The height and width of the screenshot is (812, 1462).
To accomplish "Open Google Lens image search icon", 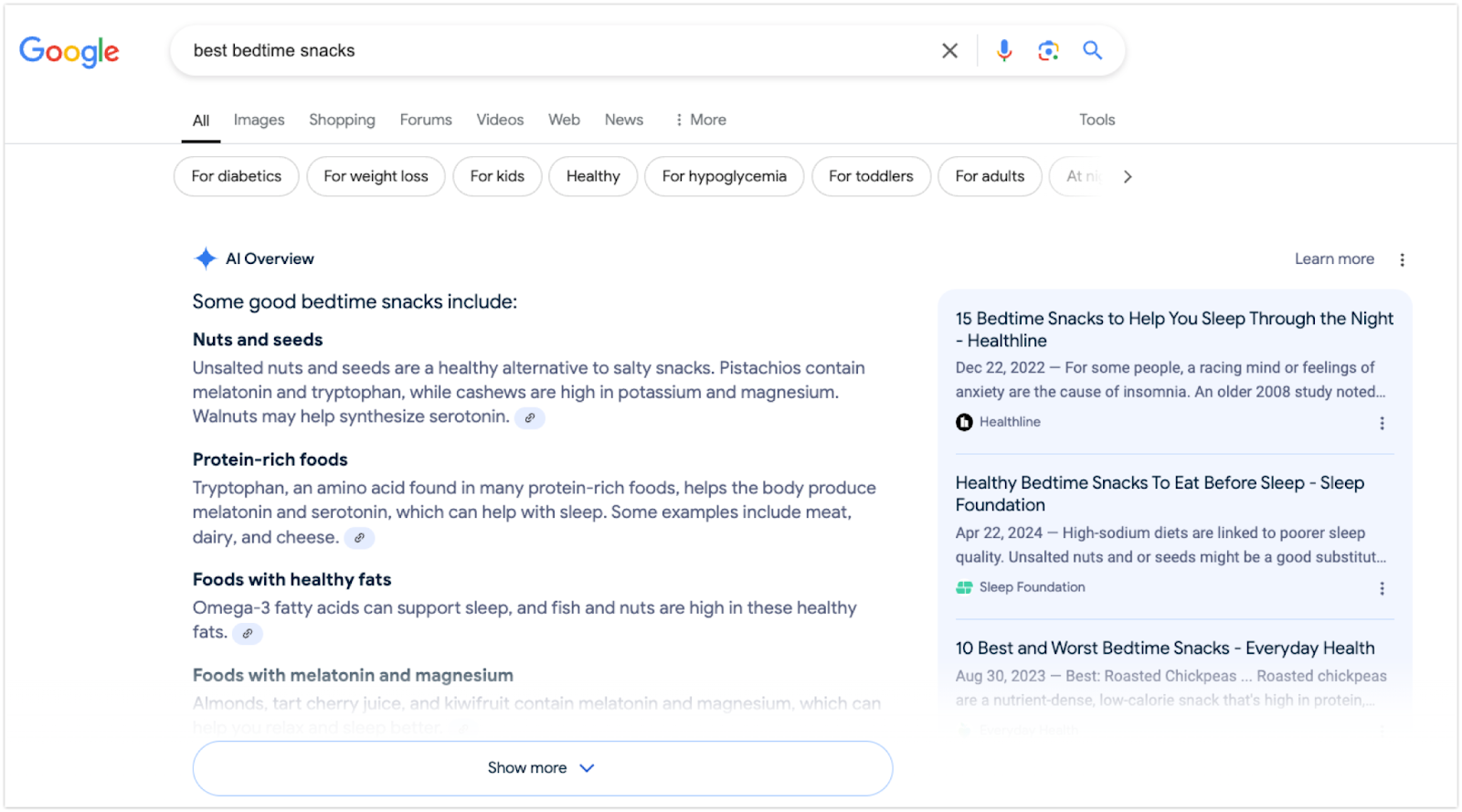I will [1048, 51].
